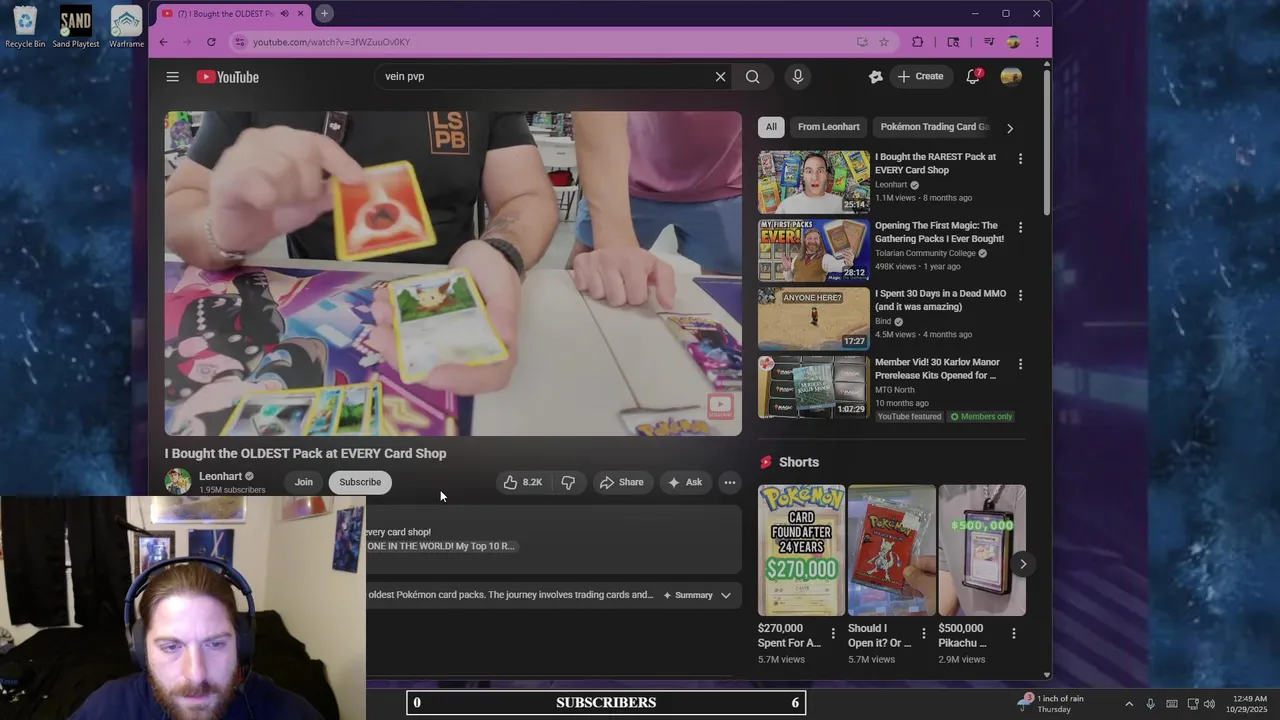This screenshot has width=1280, height=720.
Task: Expand the AI Summary section
Action: coord(697,595)
